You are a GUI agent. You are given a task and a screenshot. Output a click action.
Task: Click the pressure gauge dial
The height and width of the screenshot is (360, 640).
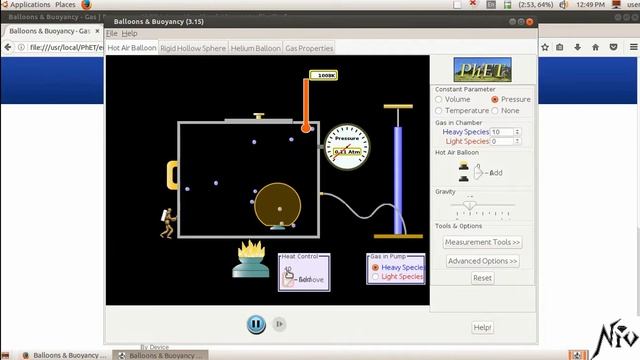[347, 147]
